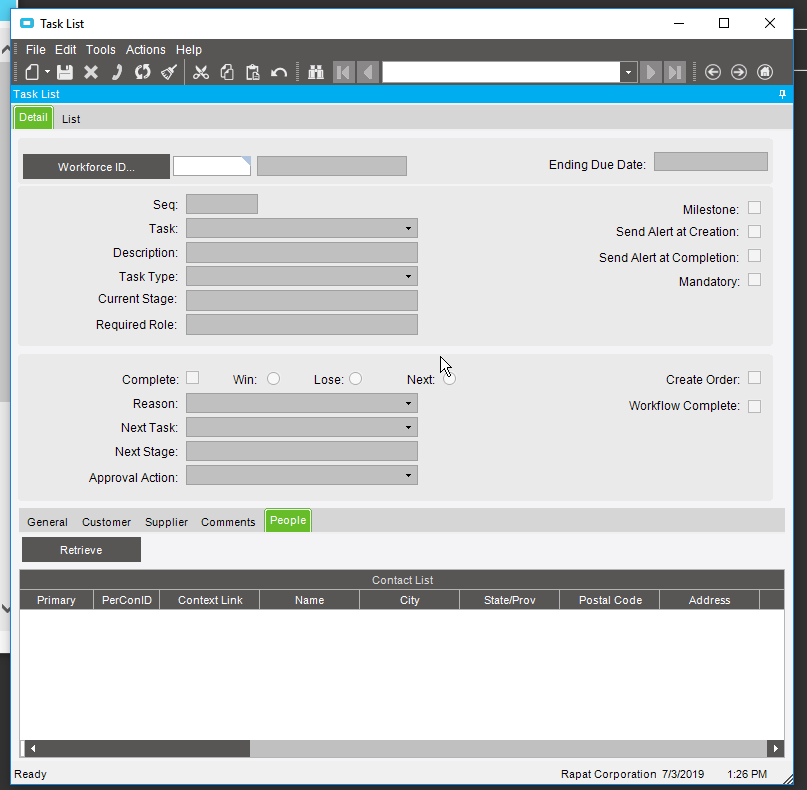This screenshot has width=807, height=790.
Task: Open the Reason dropdown list
Action: coord(408,403)
